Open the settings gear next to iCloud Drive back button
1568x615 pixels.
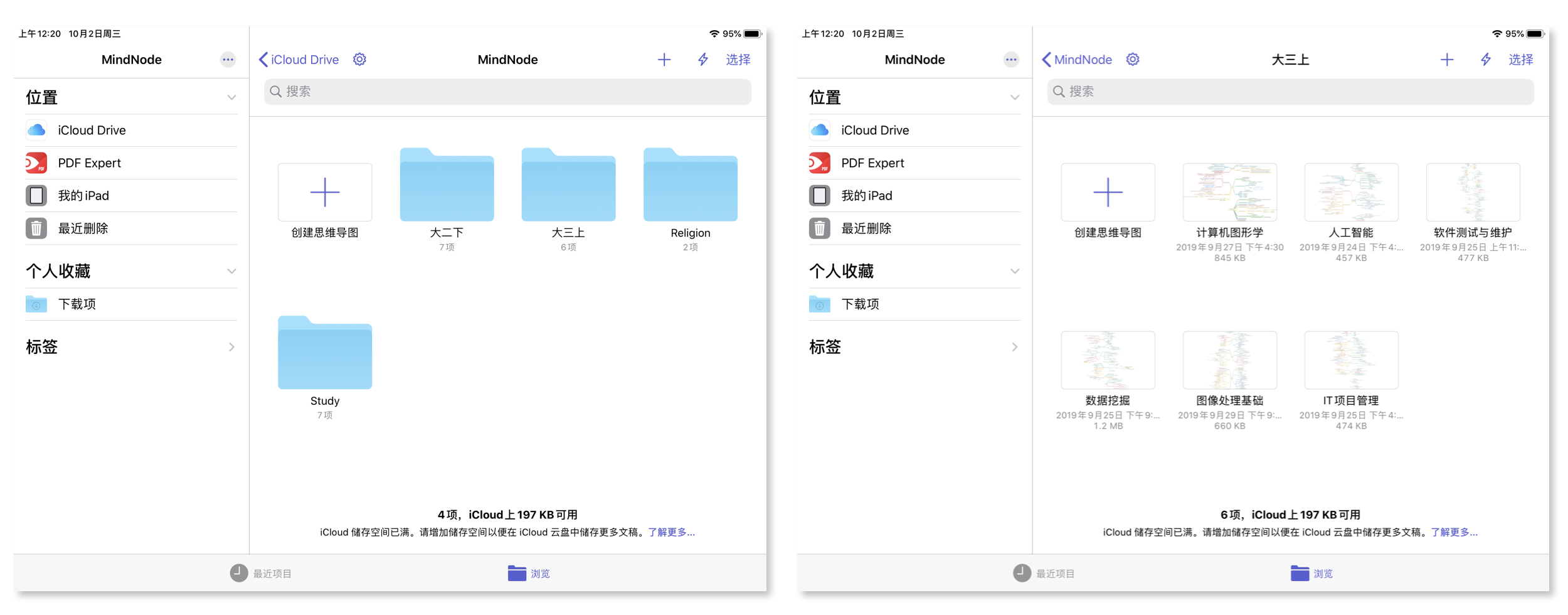(359, 60)
